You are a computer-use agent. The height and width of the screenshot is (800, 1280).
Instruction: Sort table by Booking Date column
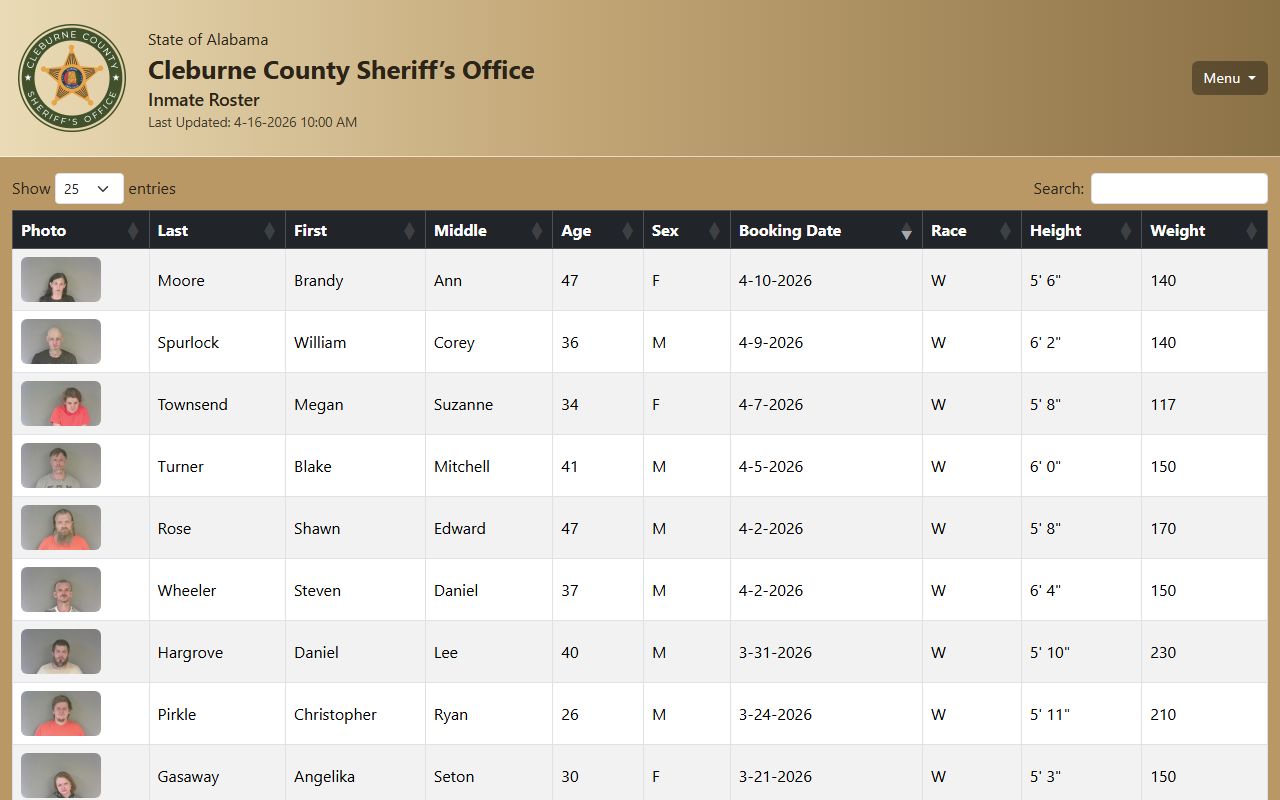[x=826, y=230]
